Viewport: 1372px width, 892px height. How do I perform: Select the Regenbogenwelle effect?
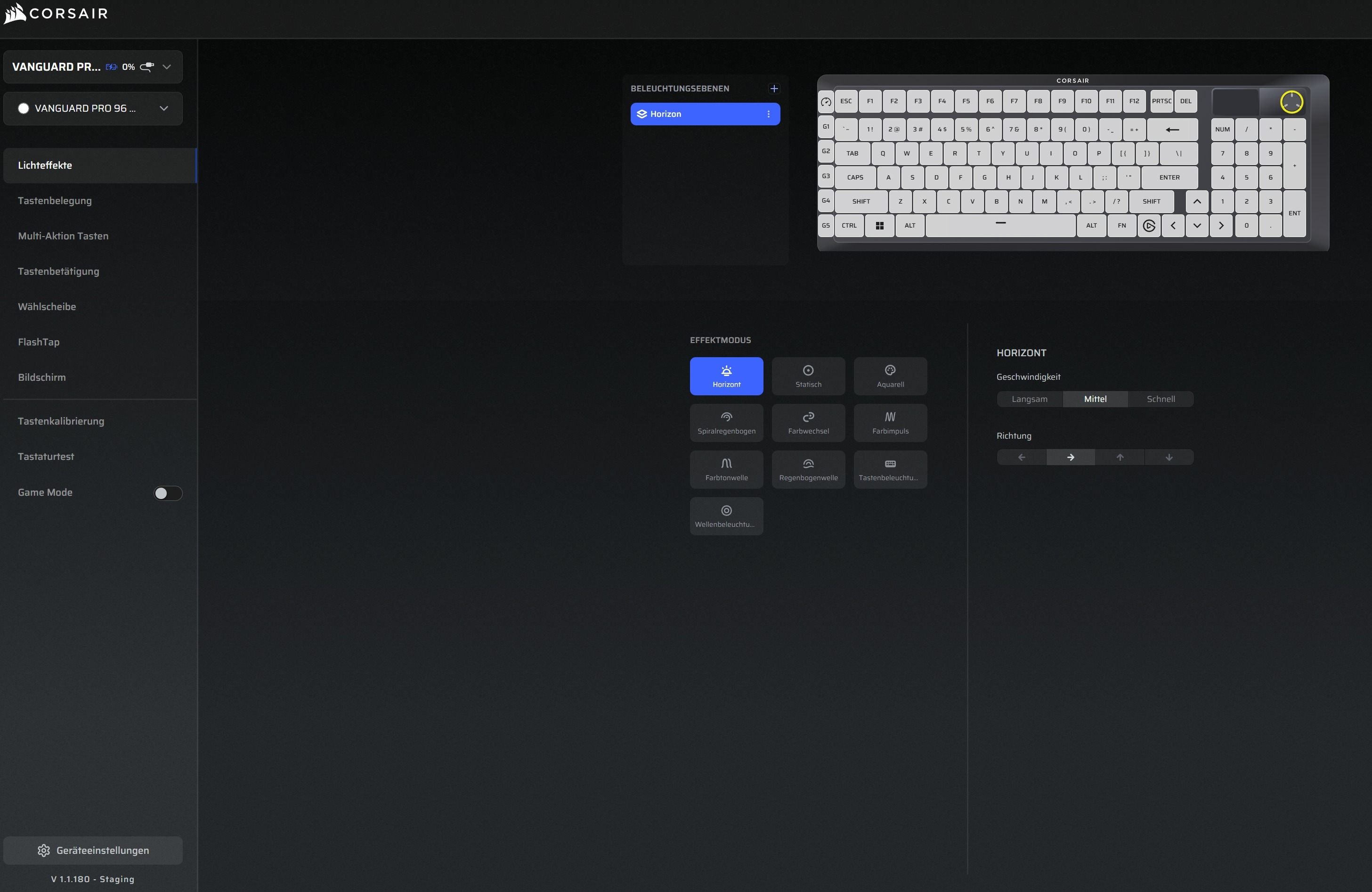(808, 469)
